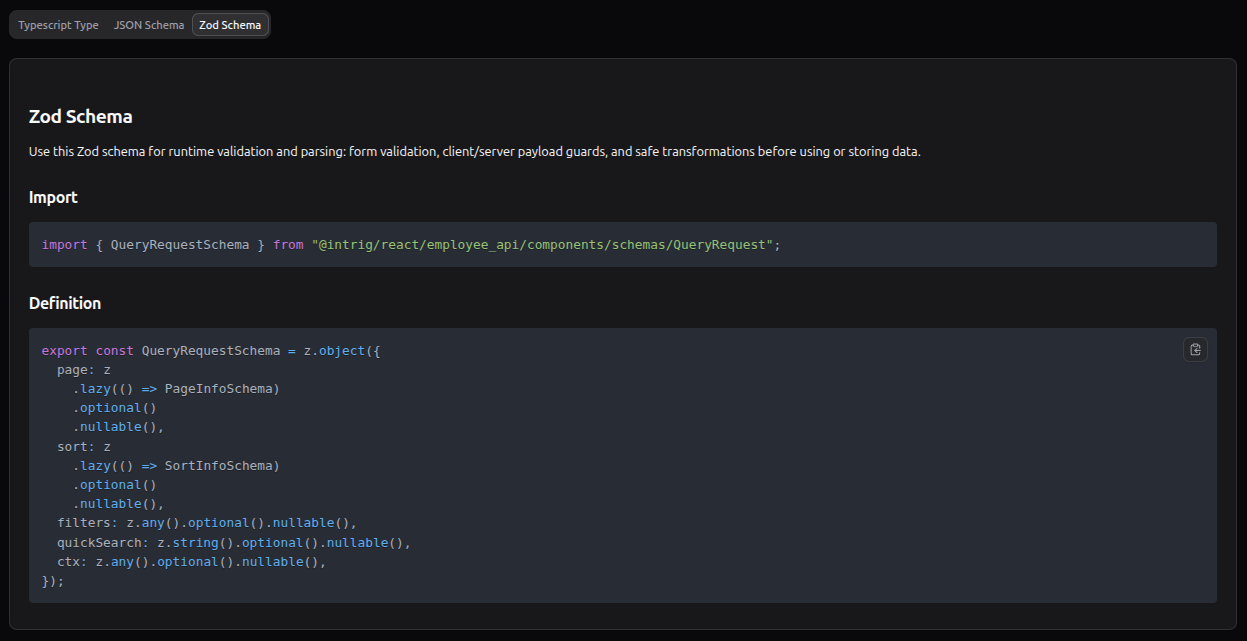Click the Zod Schema heading
This screenshot has width=1247, height=641.
tap(80, 117)
